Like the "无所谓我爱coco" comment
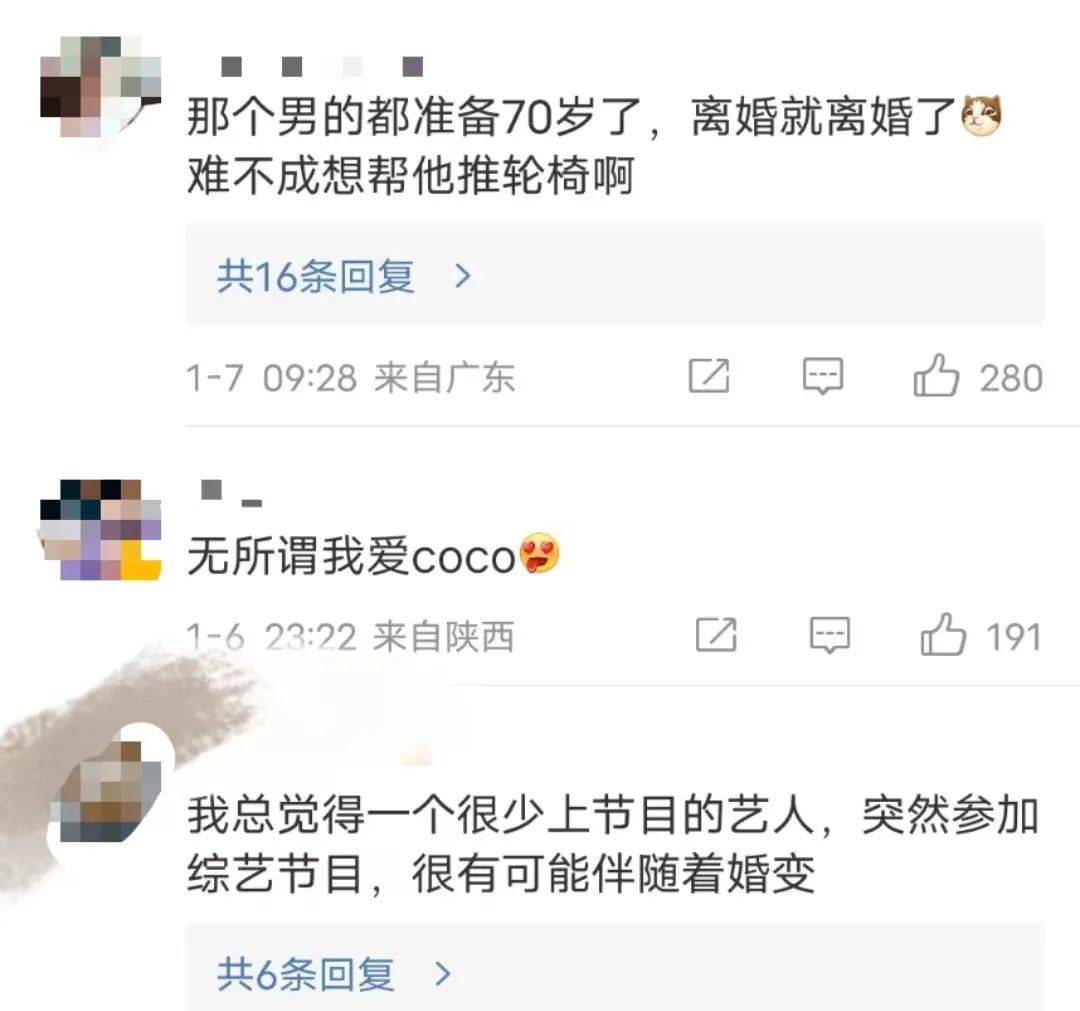The height and width of the screenshot is (1011, 1080). click(943, 634)
